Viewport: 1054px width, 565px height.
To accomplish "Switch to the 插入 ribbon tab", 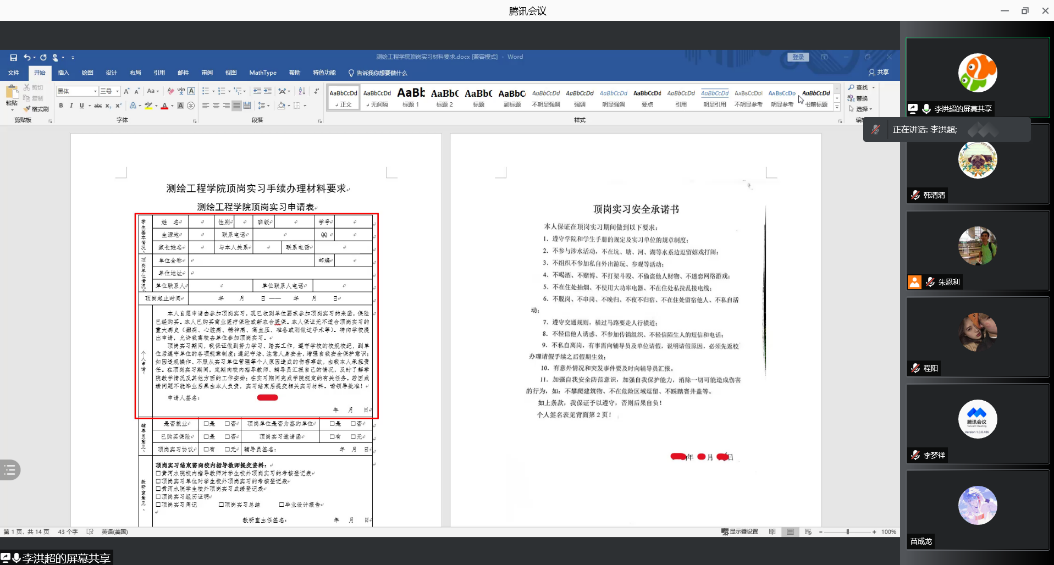I will click(62, 73).
